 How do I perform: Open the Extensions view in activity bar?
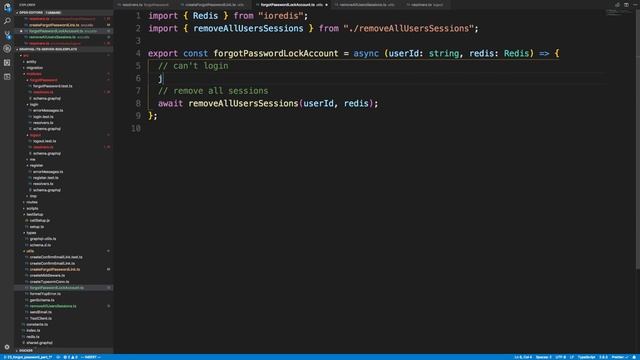click(7, 62)
